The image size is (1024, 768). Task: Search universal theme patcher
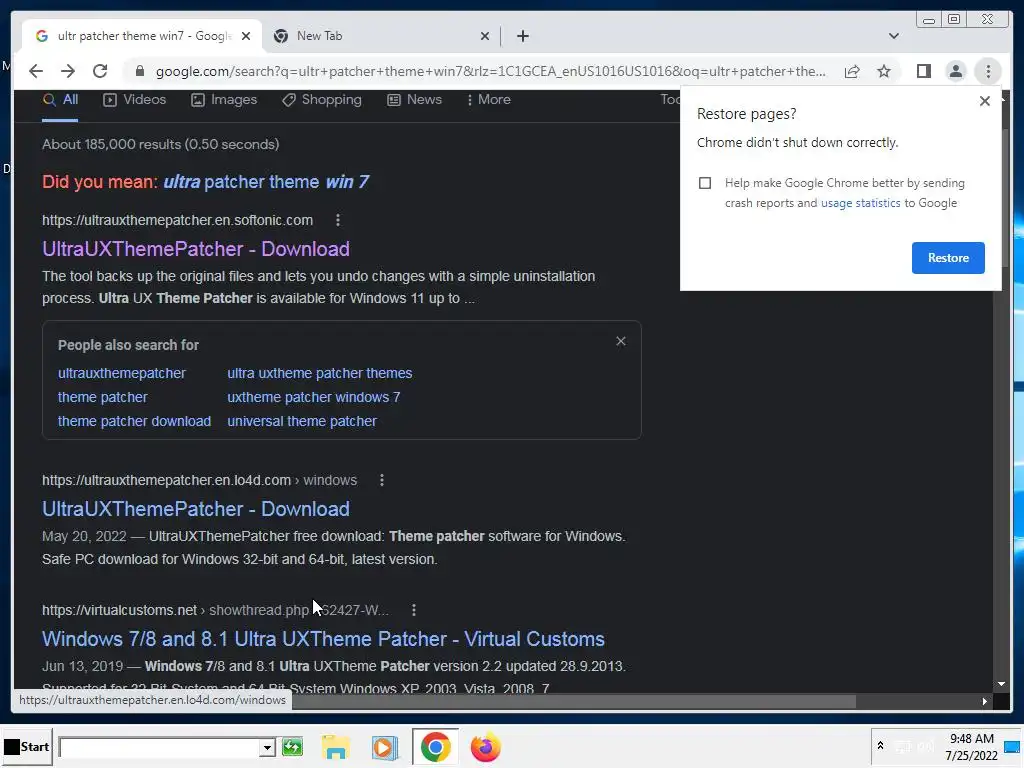coord(302,421)
